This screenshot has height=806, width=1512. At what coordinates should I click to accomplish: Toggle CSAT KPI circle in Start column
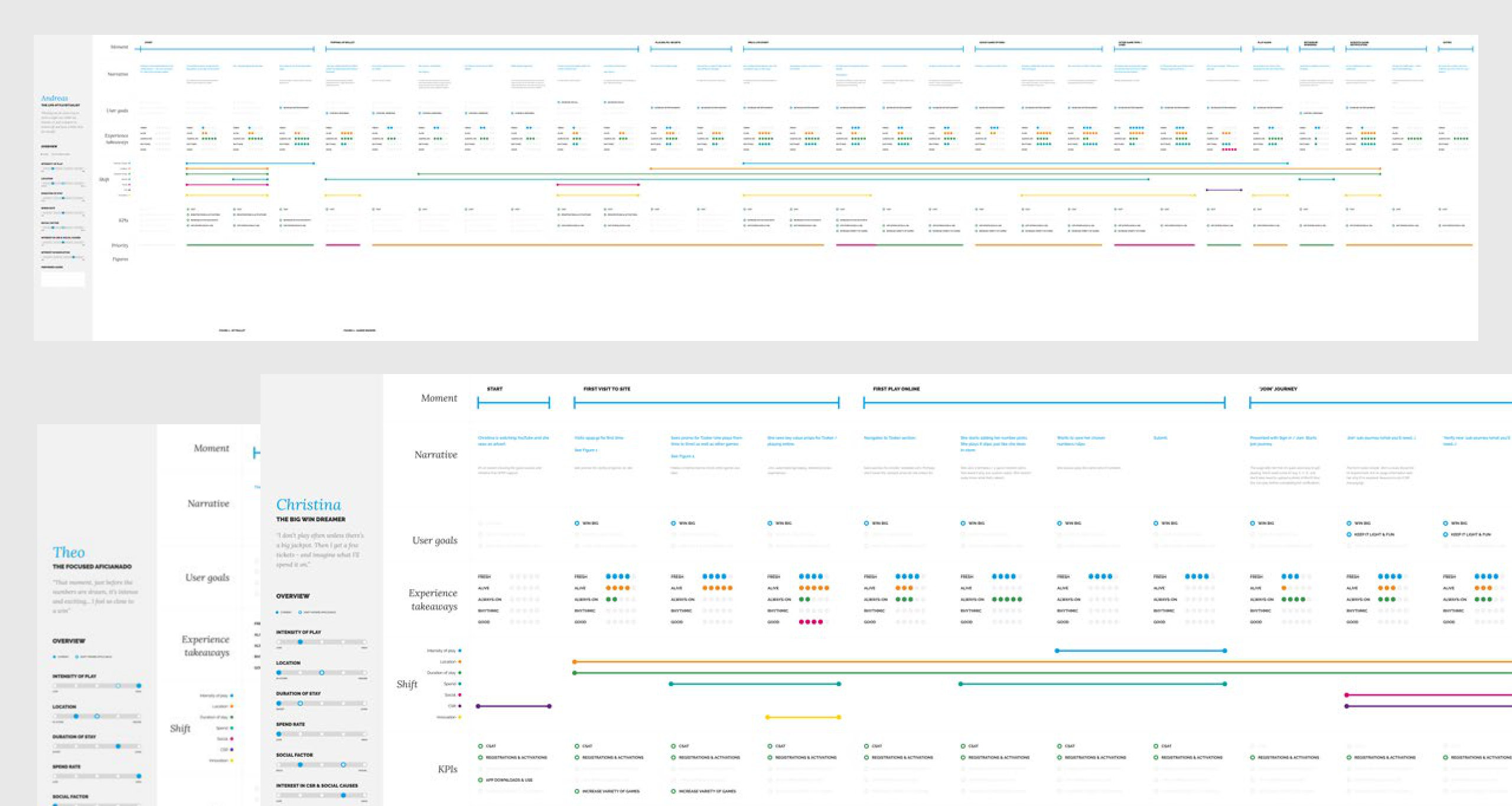[480, 746]
